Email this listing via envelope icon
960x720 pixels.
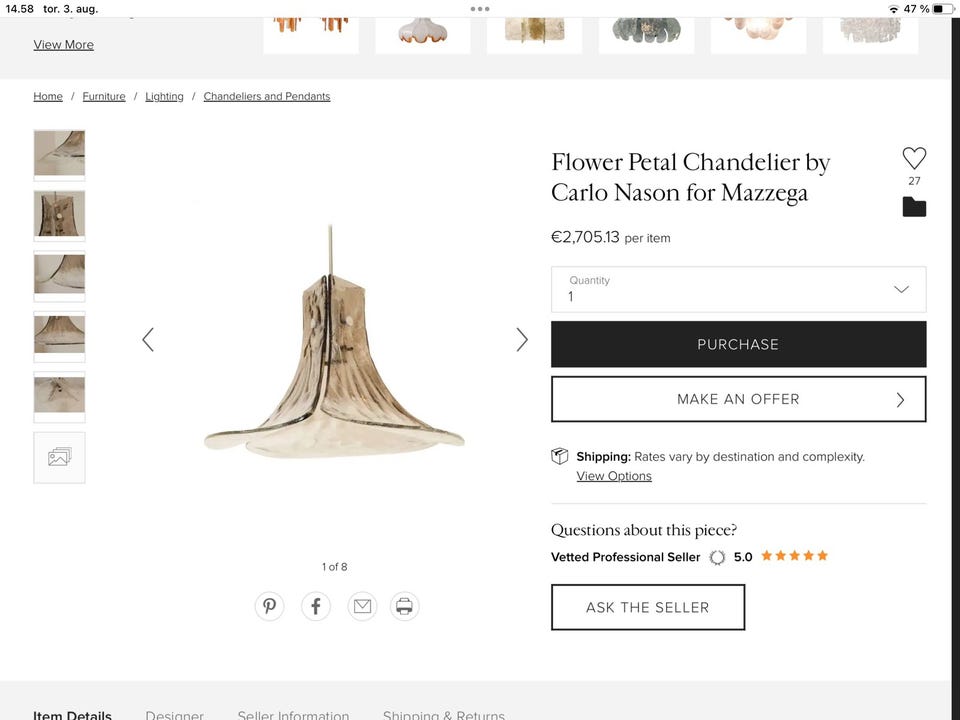pyautogui.click(x=362, y=606)
